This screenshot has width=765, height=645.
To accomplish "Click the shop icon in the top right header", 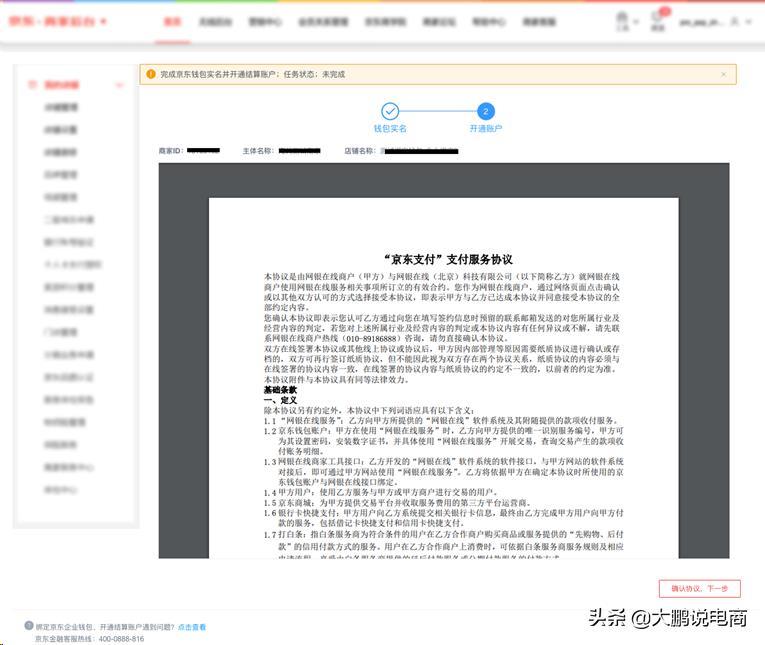I will (622, 21).
